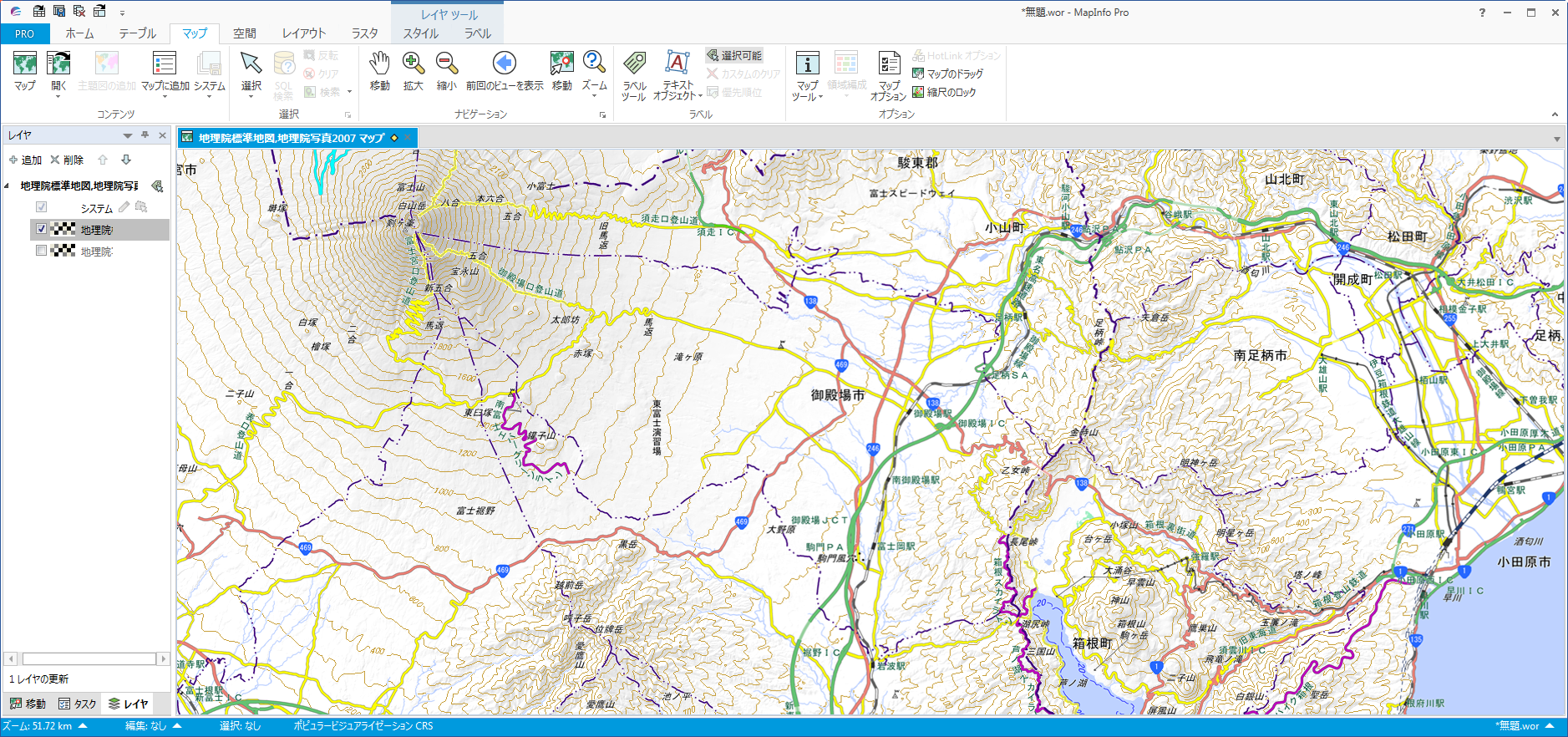
Task: Click the MapInfo application logo icon
Action: pos(16,12)
